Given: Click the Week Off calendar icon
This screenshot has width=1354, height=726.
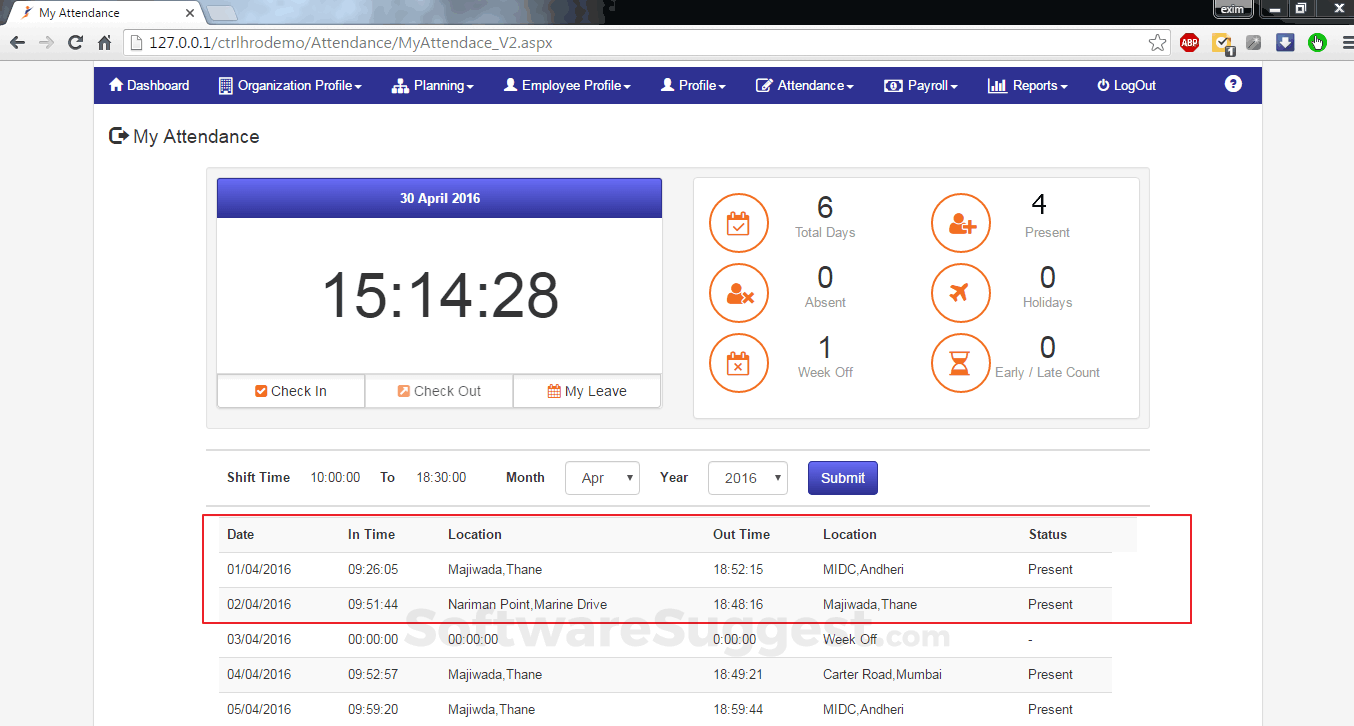Looking at the screenshot, I should click(x=738, y=363).
